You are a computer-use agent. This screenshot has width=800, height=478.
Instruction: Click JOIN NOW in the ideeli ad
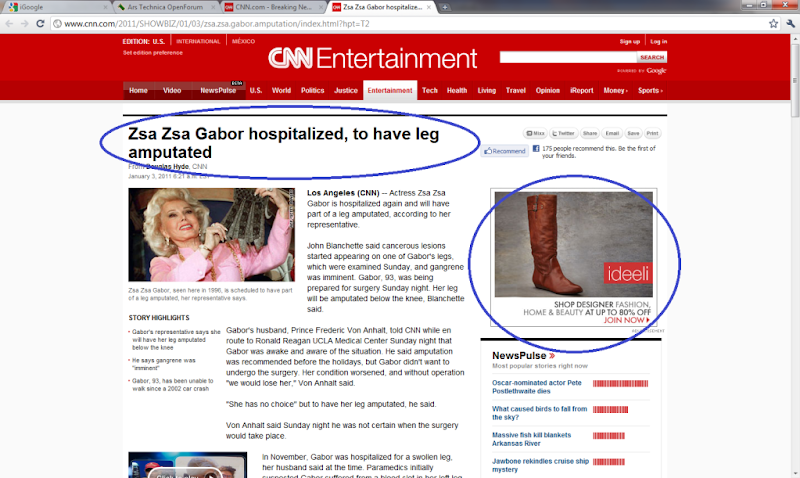(x=627, y=320)
